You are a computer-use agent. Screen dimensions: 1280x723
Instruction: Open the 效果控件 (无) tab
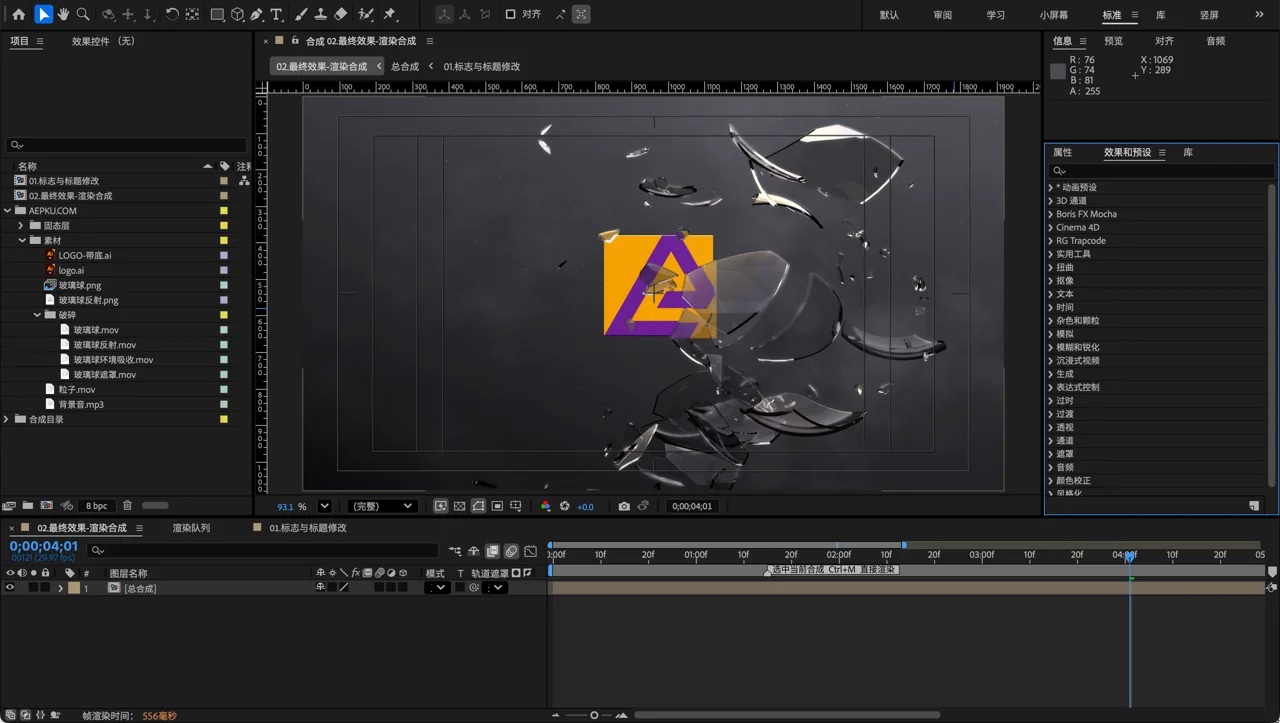tap(103, 41)
